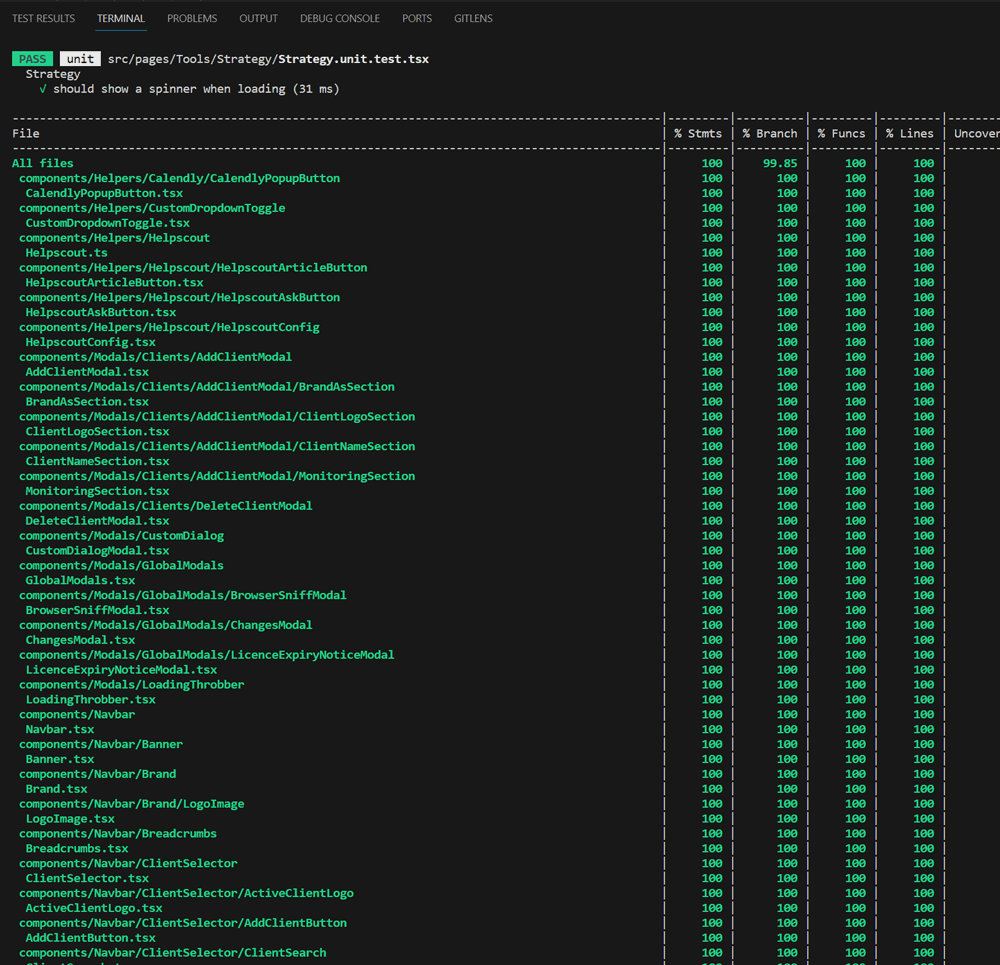Click the green PASS badge
The height and width of the screenshot is (965, 1000).
pos(33,59)
